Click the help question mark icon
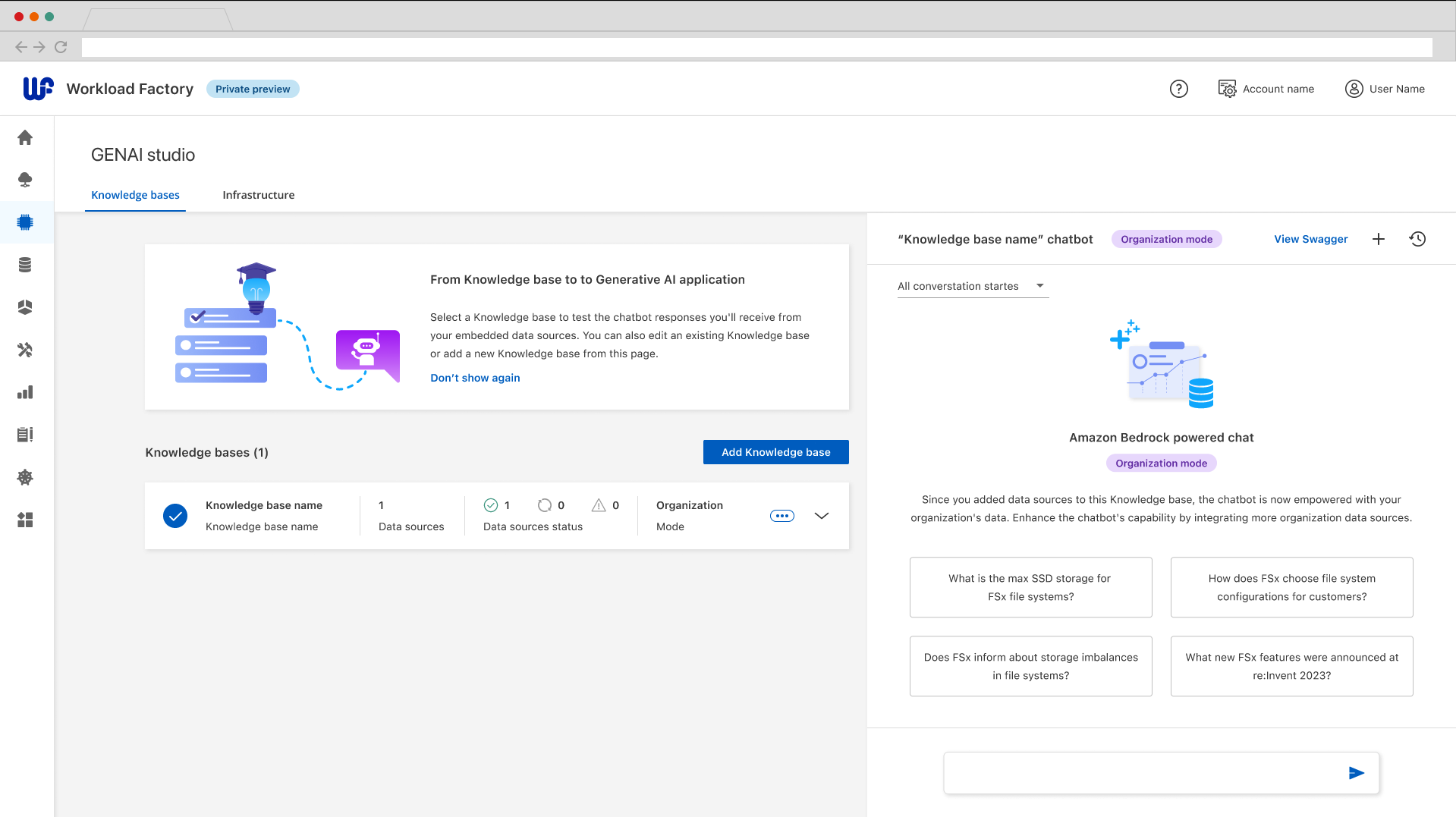Viewport: 1456px width, 817px height. (x=1178, y=89)
